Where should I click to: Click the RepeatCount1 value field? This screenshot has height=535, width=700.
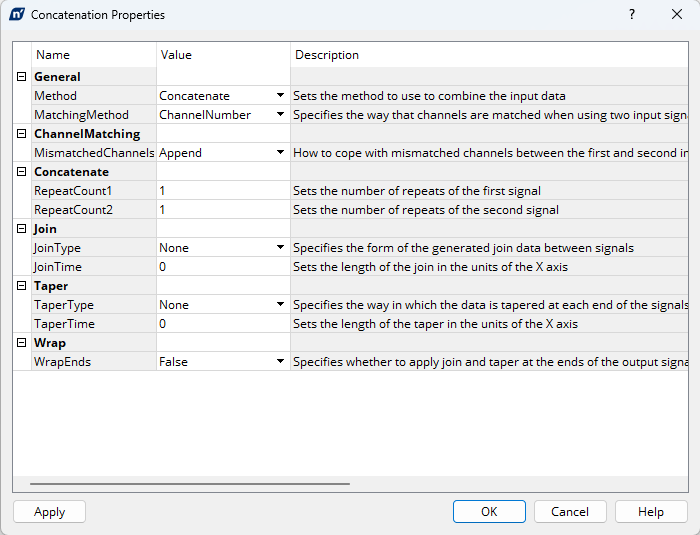pyautogui.click(x=222, y=191)
